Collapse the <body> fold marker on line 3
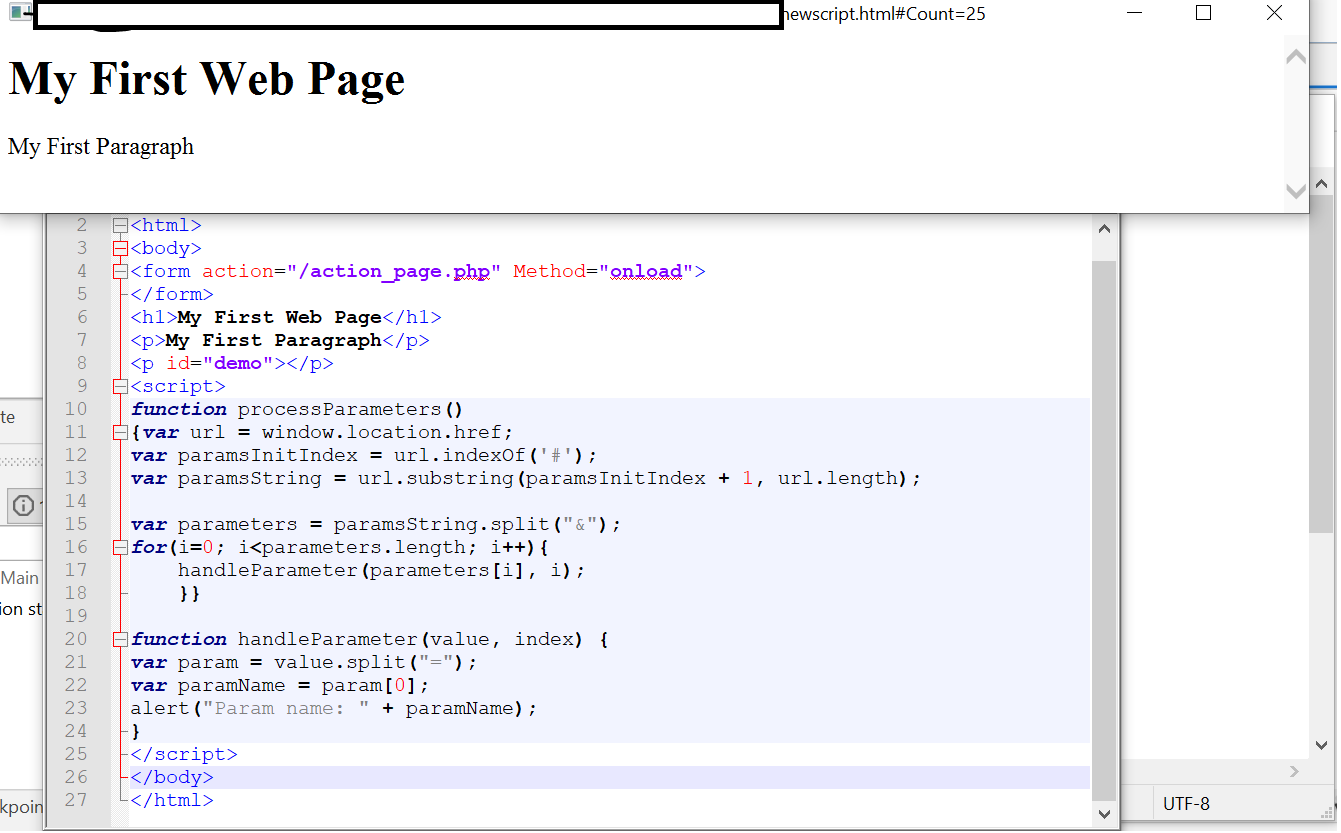The image size is (1341, 833). point(120,249)
